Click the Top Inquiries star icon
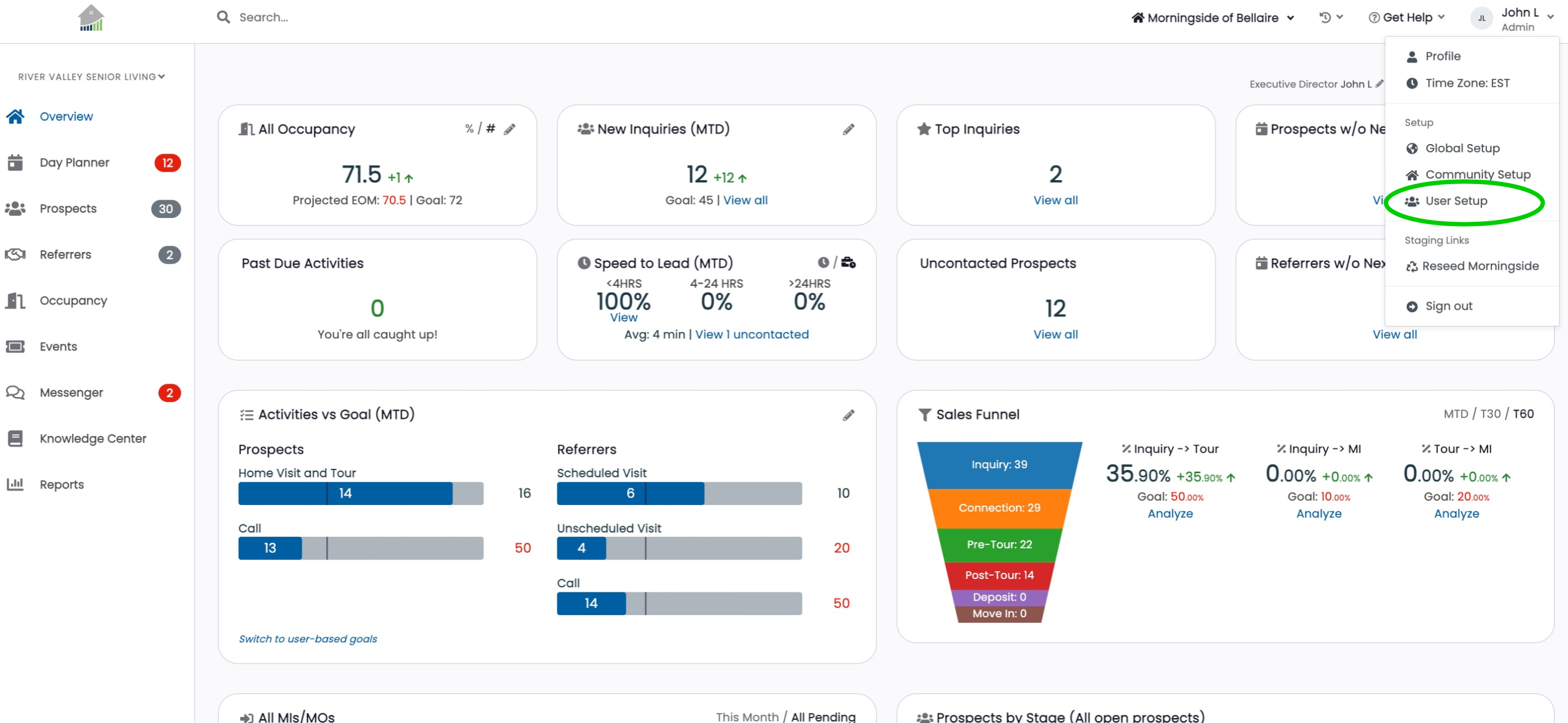Image resolution: width=1568 pixels, height=723 pixels. (x=924, y=128)
